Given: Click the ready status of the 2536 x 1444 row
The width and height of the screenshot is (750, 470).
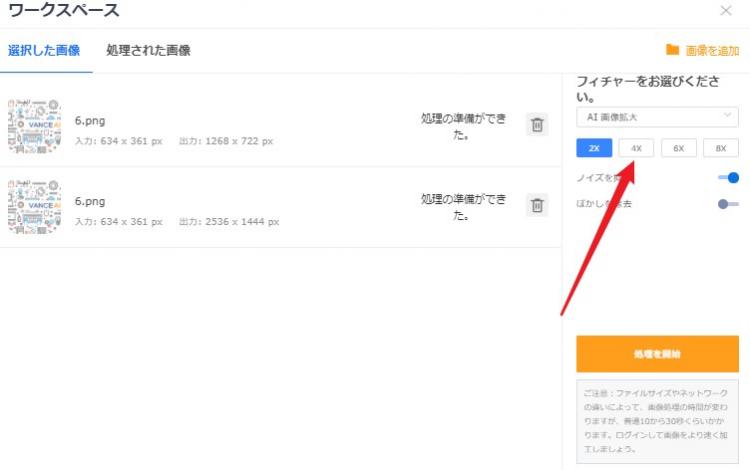Looking at the screenshot, I should pyautogui.click(x=463, y=207).
